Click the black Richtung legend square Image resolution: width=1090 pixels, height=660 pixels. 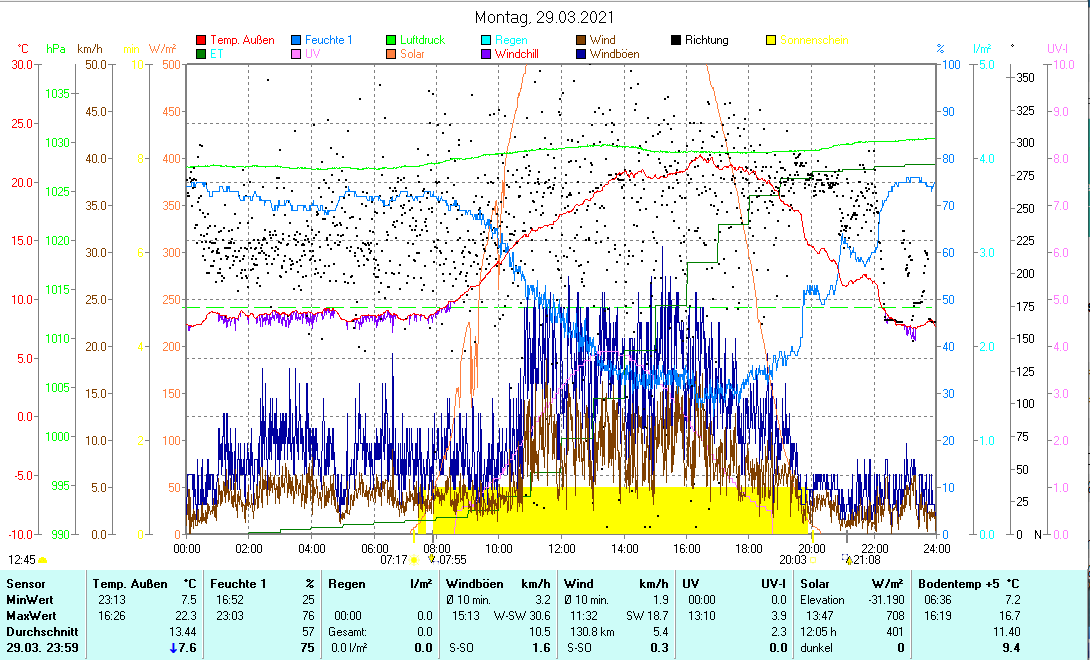677,41
